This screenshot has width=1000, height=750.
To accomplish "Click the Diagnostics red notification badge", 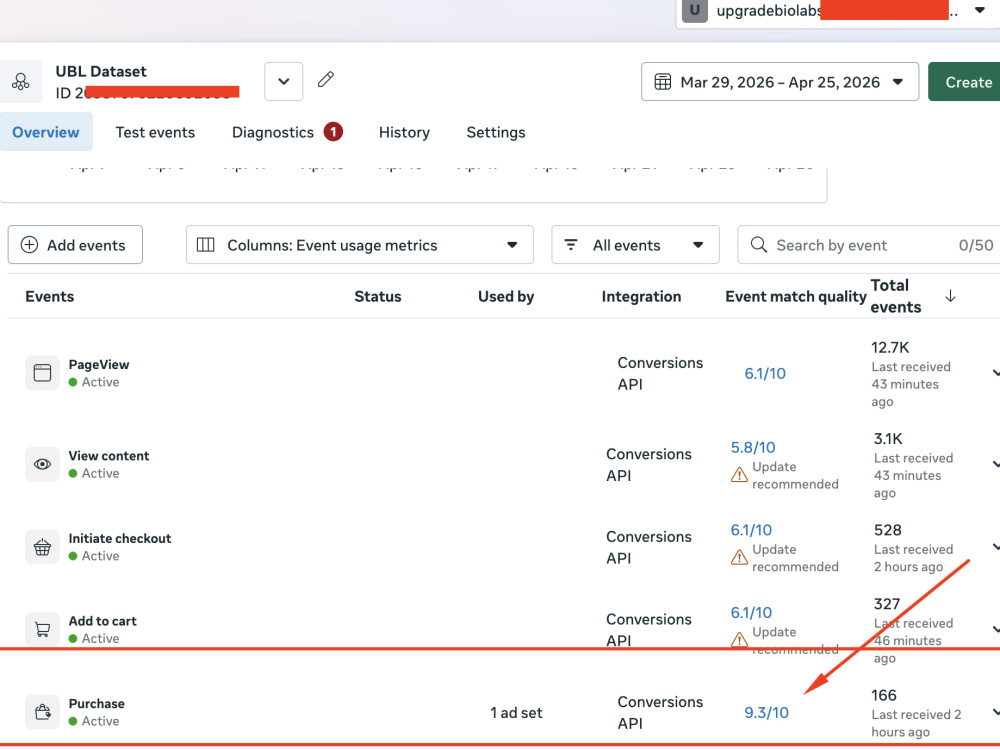I will 333,132.
